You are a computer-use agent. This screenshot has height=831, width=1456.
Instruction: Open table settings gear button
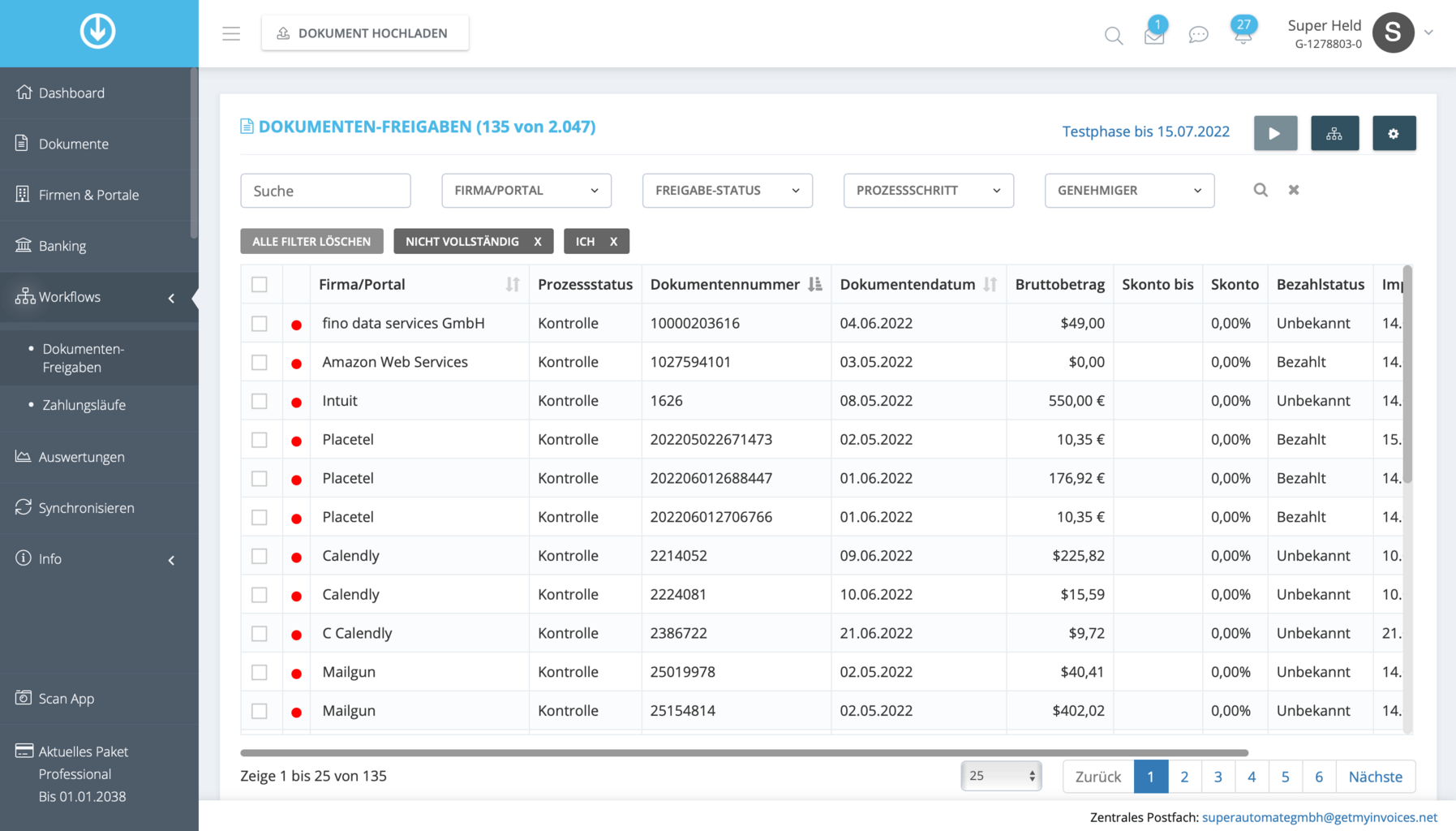(x=1394, y=133)
